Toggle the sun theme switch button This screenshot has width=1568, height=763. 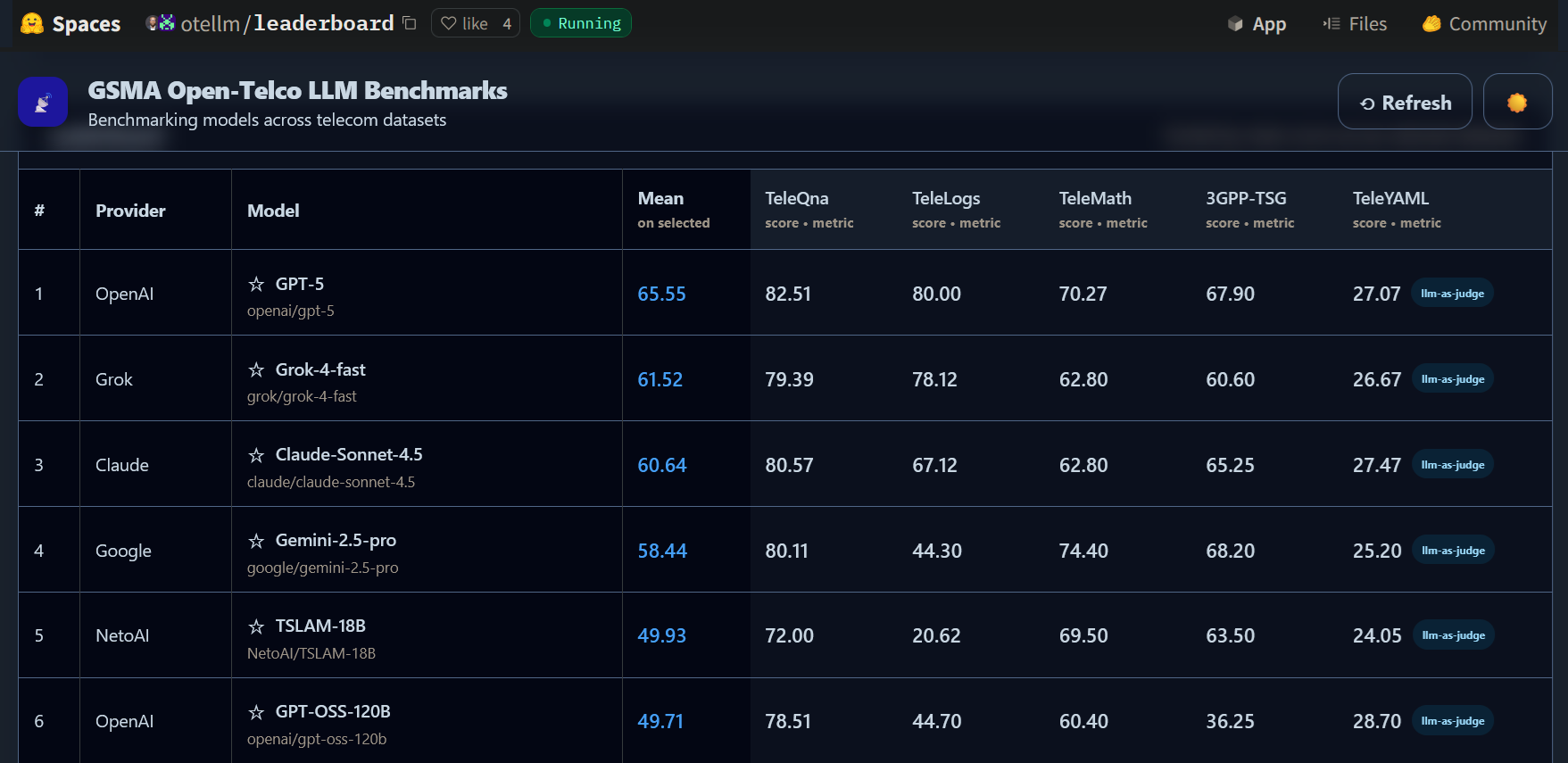pos(1517,102)
